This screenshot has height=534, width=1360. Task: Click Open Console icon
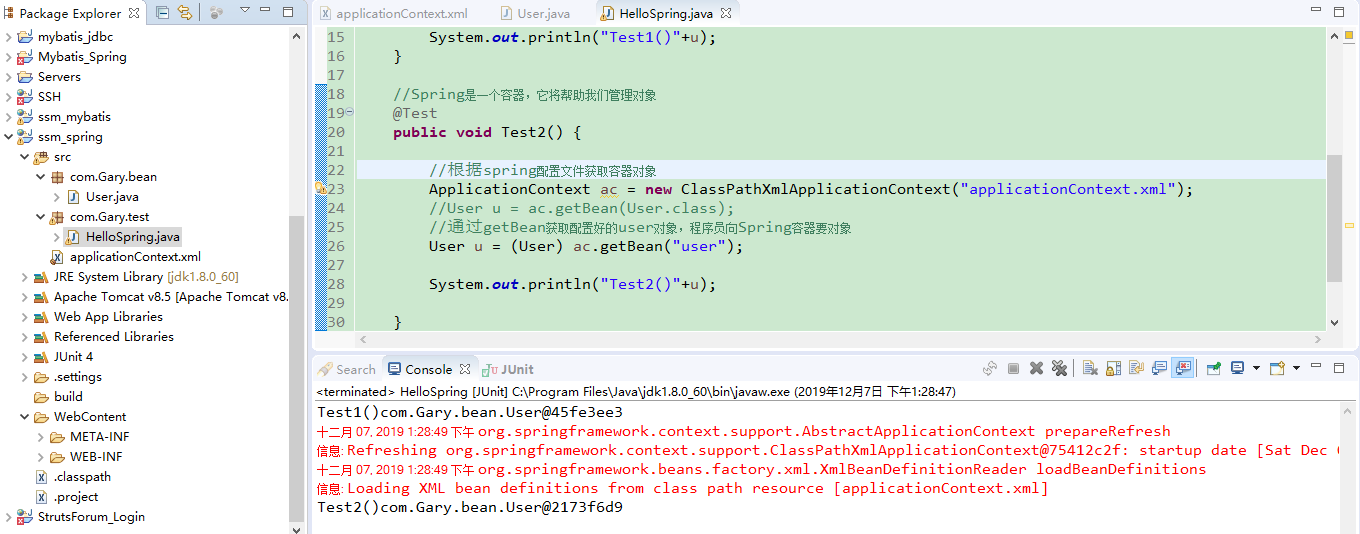[1277, 369]
